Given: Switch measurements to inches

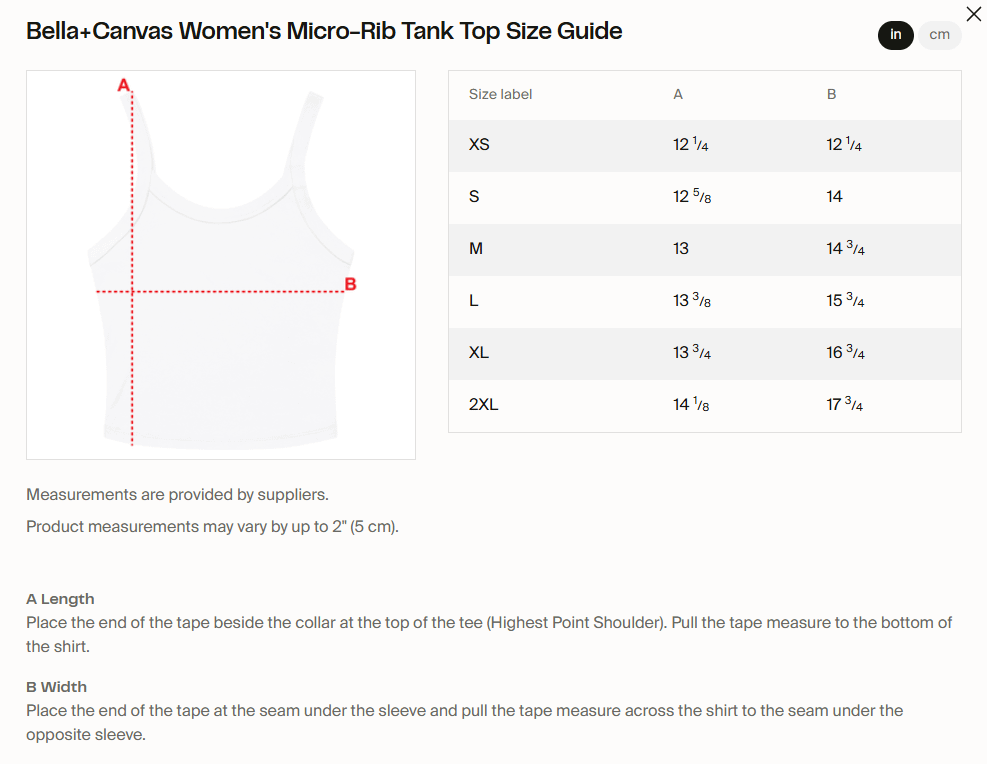Looking at the screenshot, I should [896, 35].
